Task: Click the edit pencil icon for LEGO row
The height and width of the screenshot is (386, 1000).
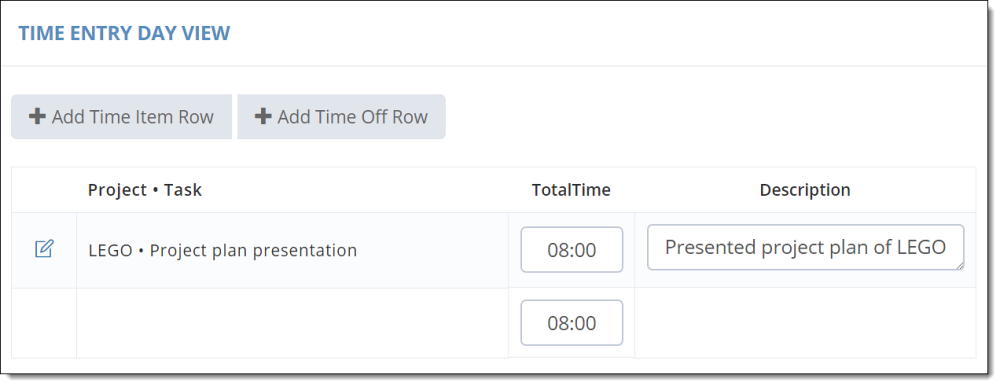Action: [x=44, y=249]
